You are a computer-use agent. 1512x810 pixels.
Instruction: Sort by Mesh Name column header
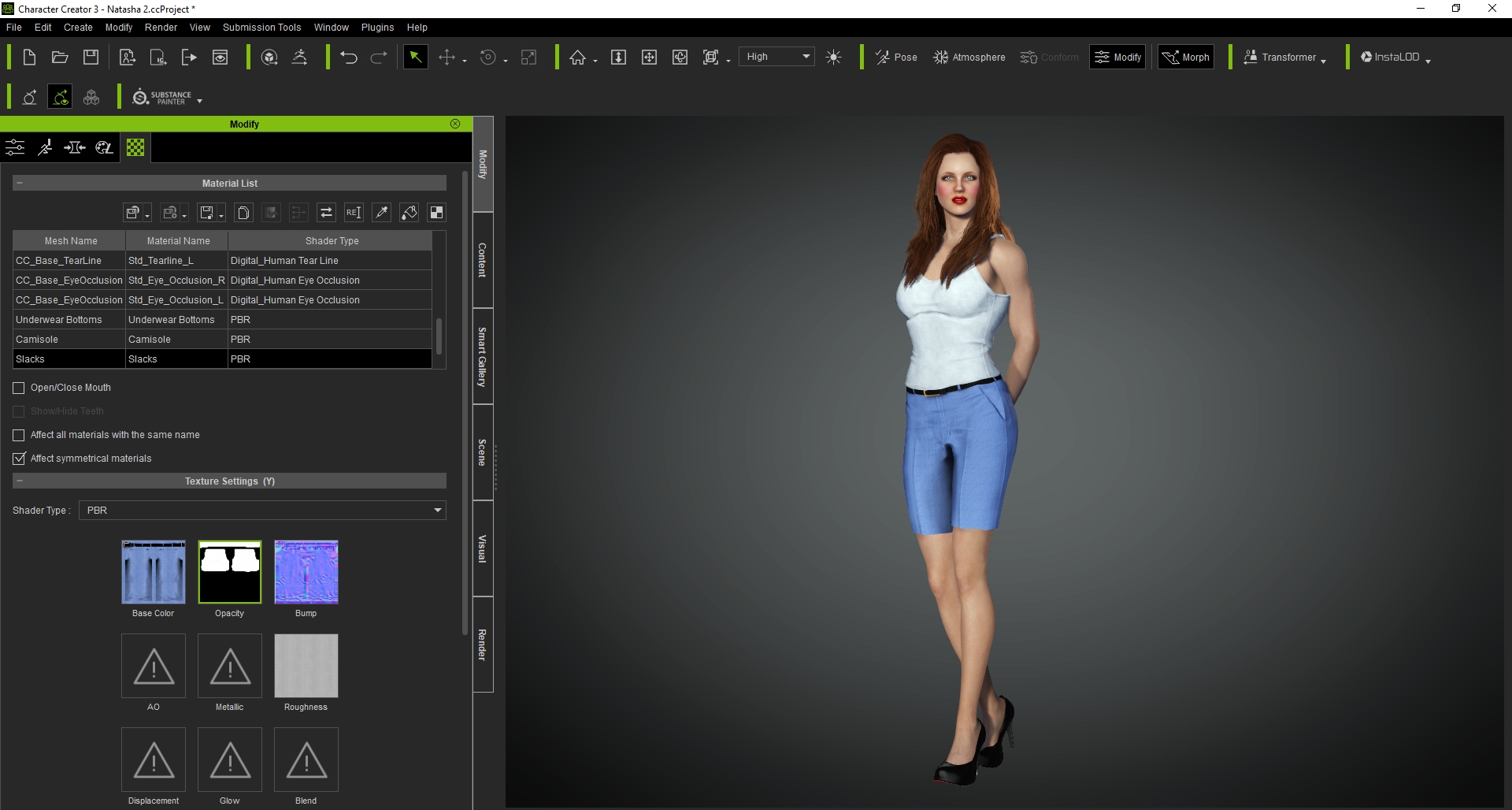point(70,240)
